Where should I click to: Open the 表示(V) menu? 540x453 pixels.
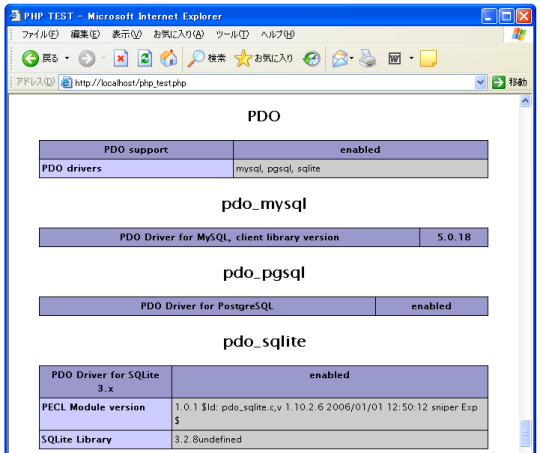click(127, 34)
